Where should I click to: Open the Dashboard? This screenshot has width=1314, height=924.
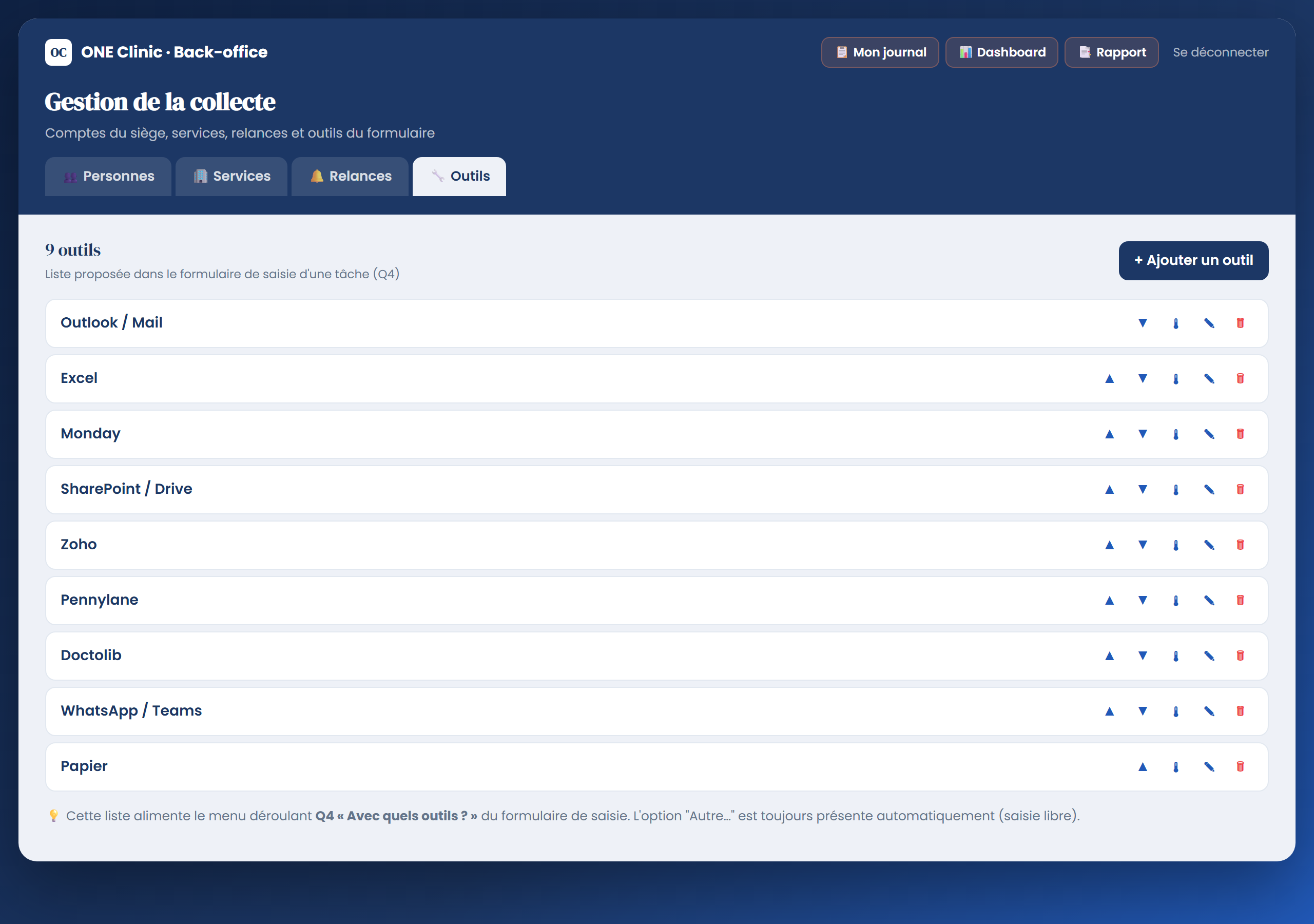pyautogui.click(x=1001, y=53)
